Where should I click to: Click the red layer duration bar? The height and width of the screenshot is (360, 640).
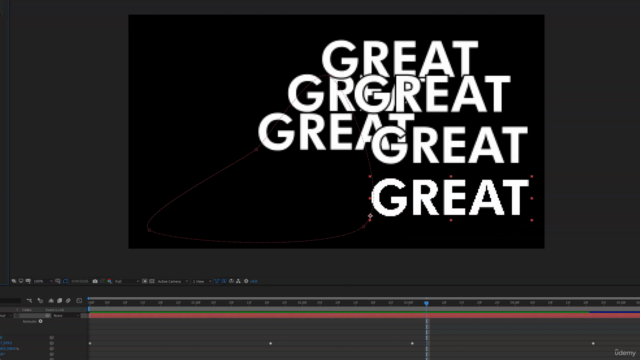coord(364,316)
